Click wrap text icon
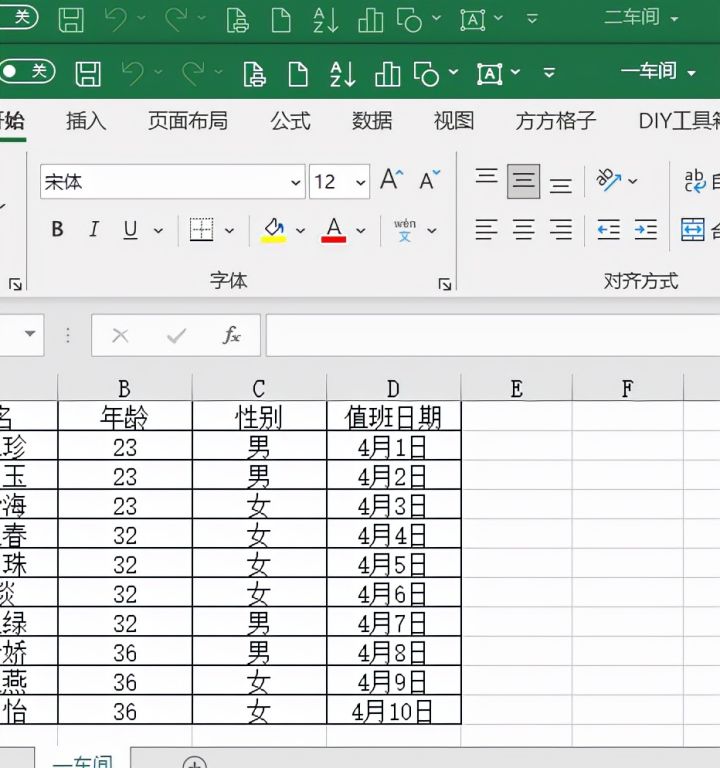Screen dimensions: 720x768 (695, 181)
